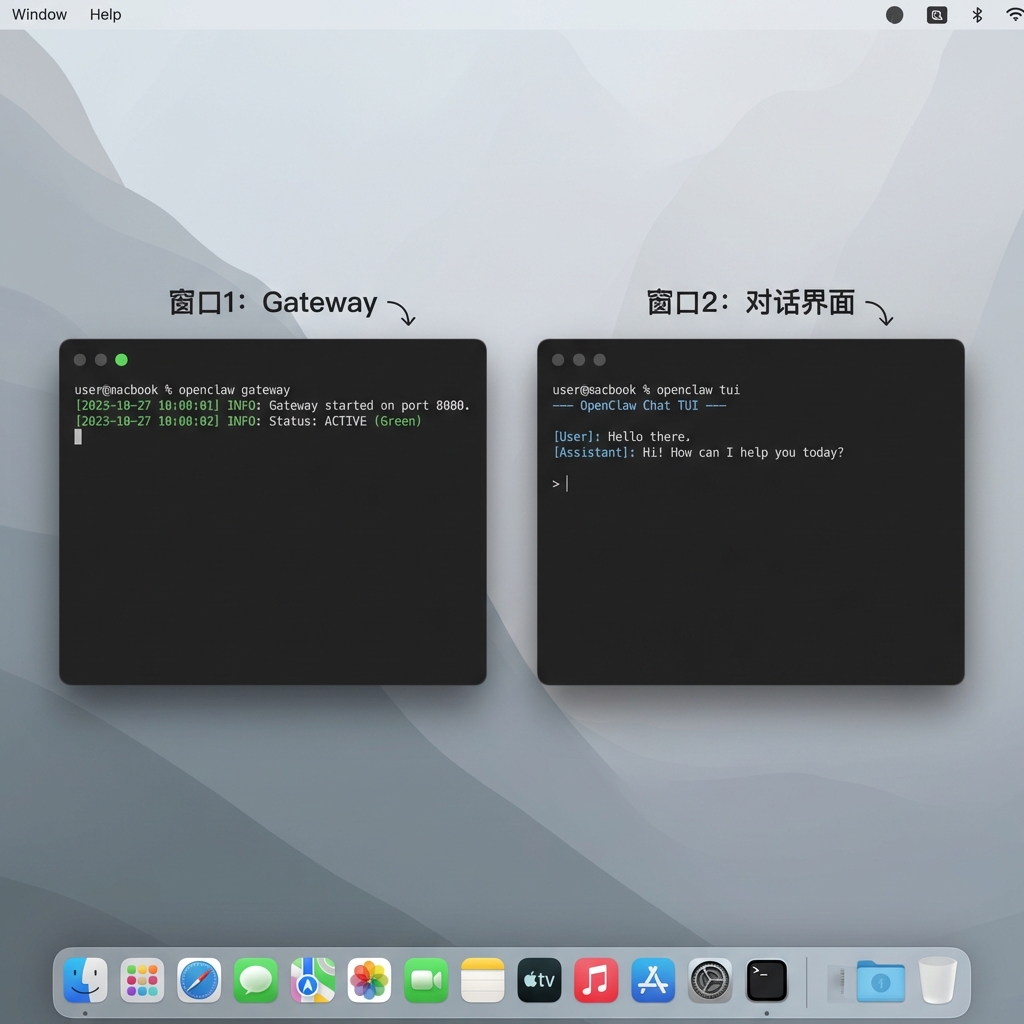Image resolution: width=1024 pixels, height=1024 pixels.
Task: Open the Notes app
Action: [482, 981]
